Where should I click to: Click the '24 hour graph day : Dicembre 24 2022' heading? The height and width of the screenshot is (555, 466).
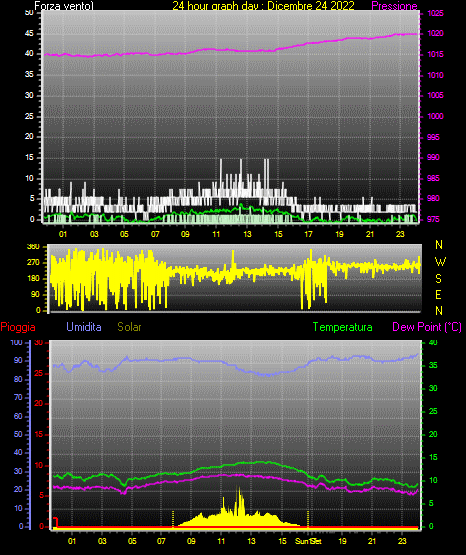coord(263,6)
